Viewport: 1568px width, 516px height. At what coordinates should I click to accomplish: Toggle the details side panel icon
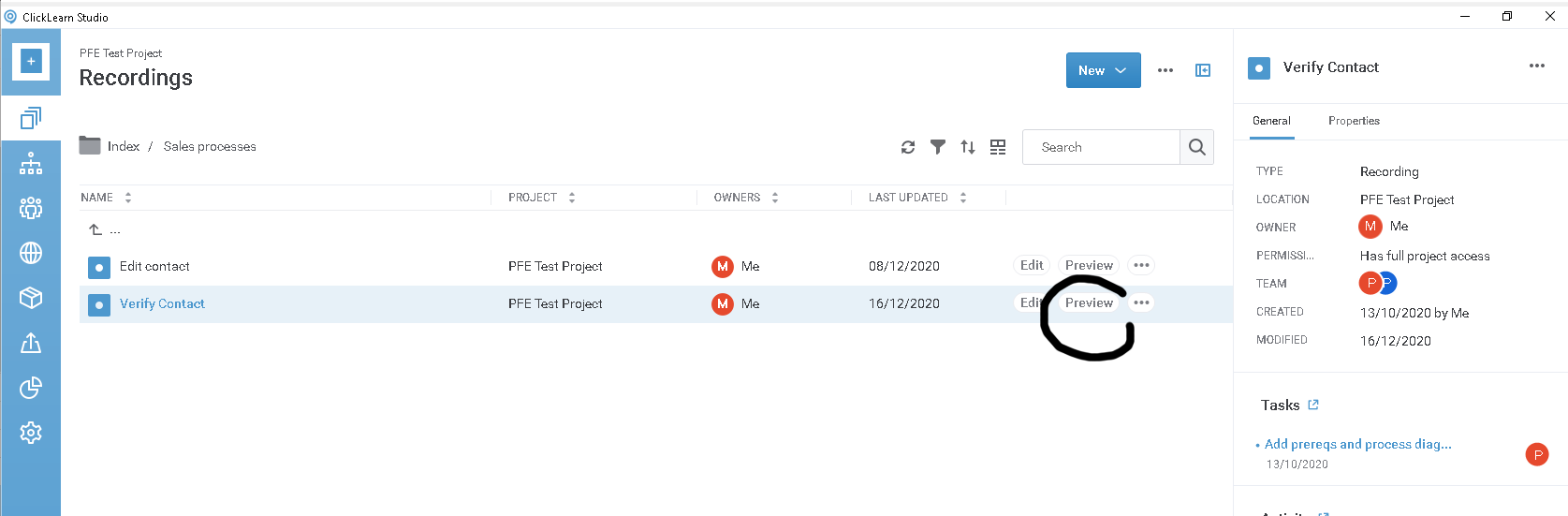click(x=1203, y=70)
